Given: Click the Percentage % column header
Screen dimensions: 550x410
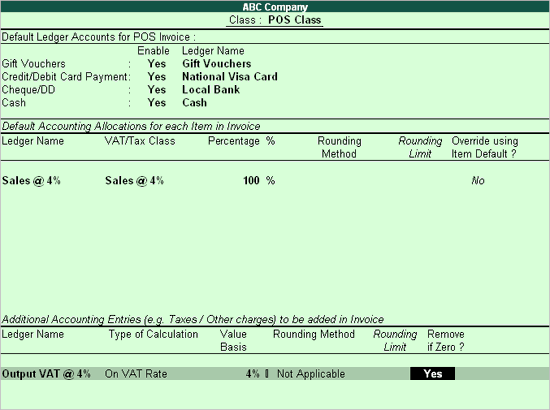Looking at the screenshot, I should [241, 141].
